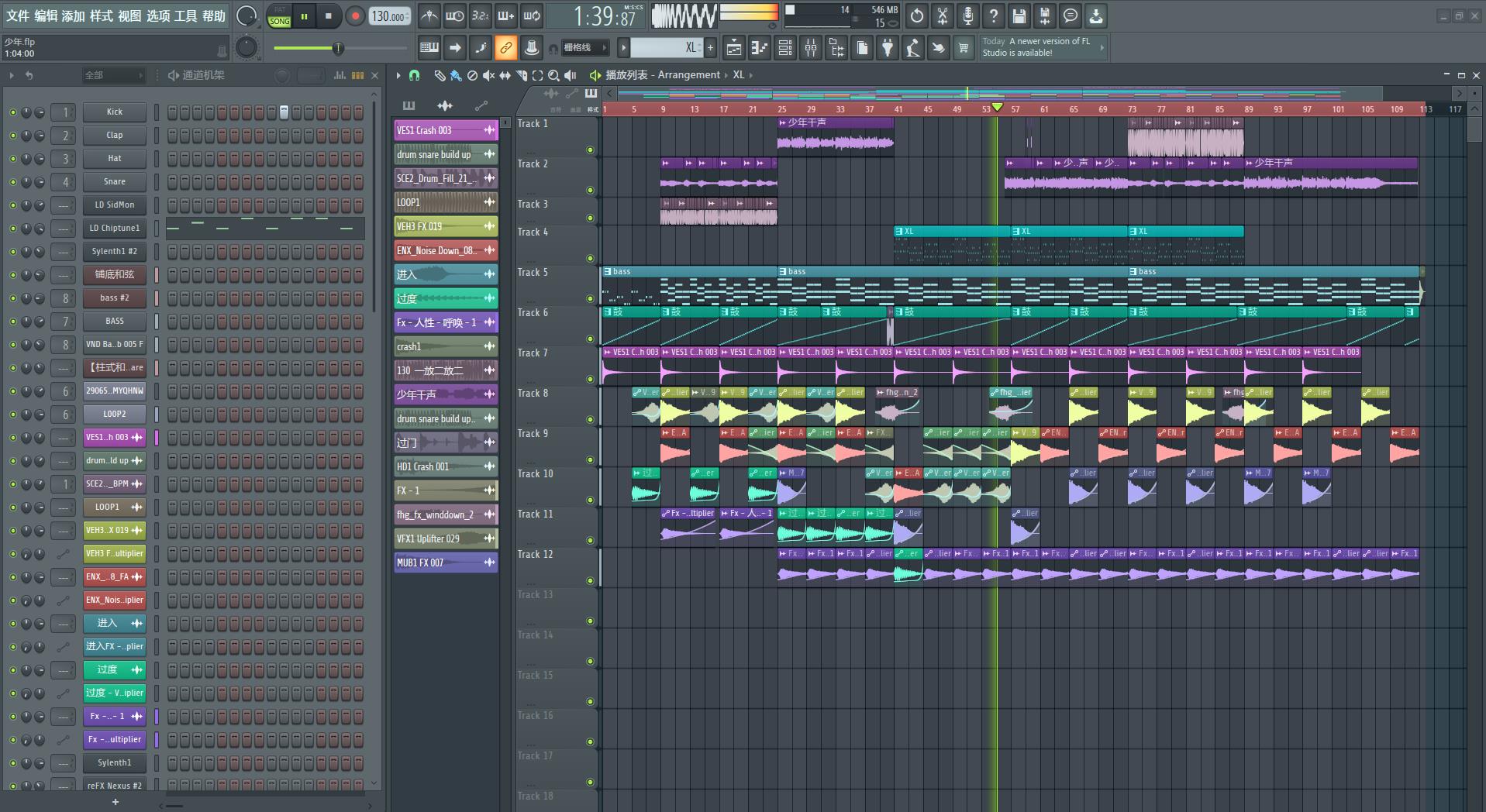Screen dimensions: 1486x812
Task: Click the stop playback button
Action: pyautogui.click(x=328, y=16)
